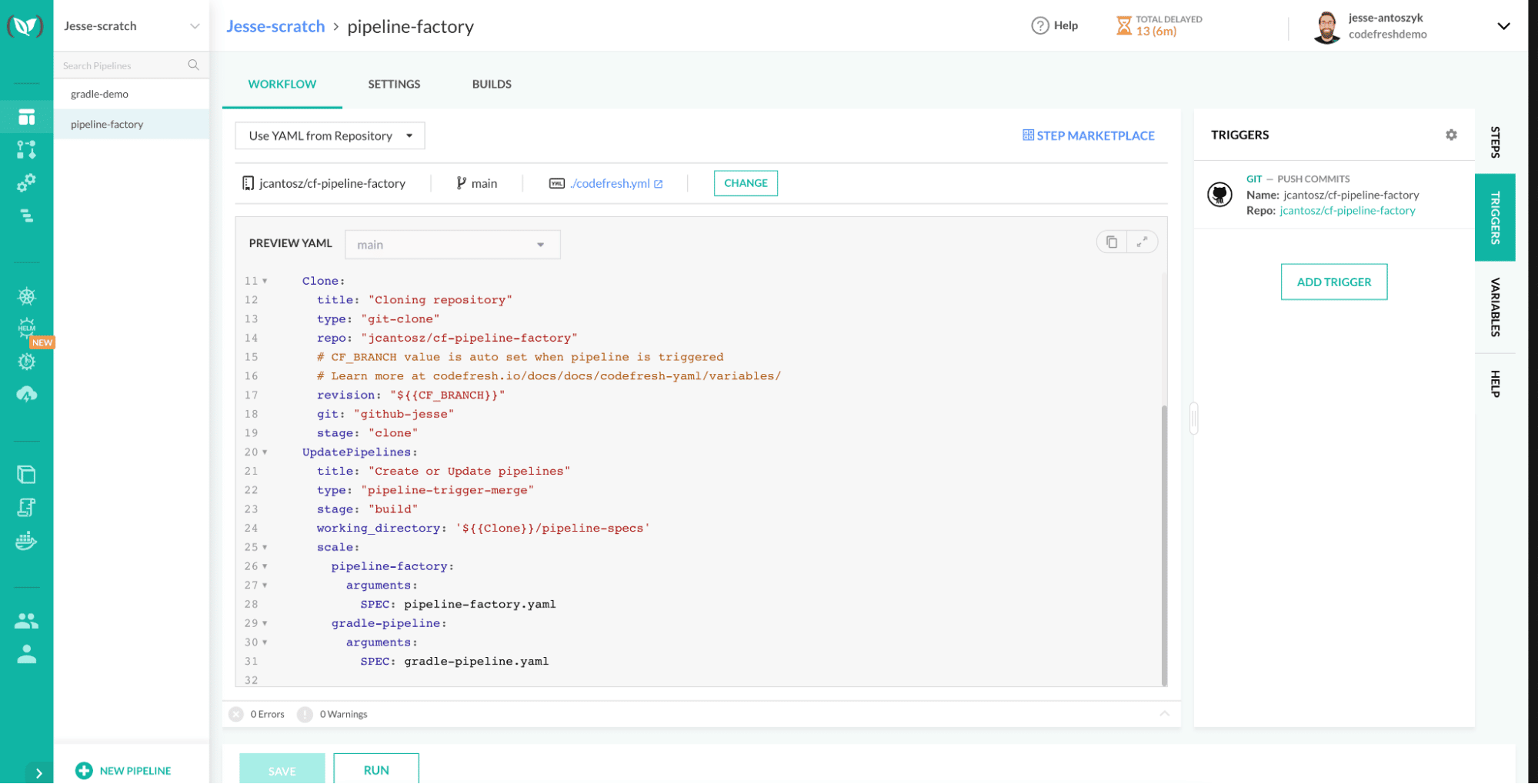Switch to the Builds tab

click(492, 84)
